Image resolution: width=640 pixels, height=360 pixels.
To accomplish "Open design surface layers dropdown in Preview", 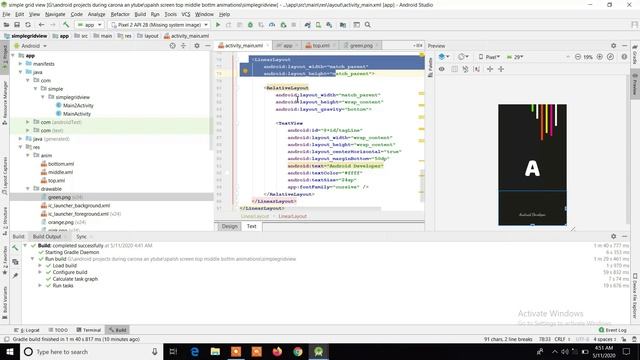I will 444,57.
